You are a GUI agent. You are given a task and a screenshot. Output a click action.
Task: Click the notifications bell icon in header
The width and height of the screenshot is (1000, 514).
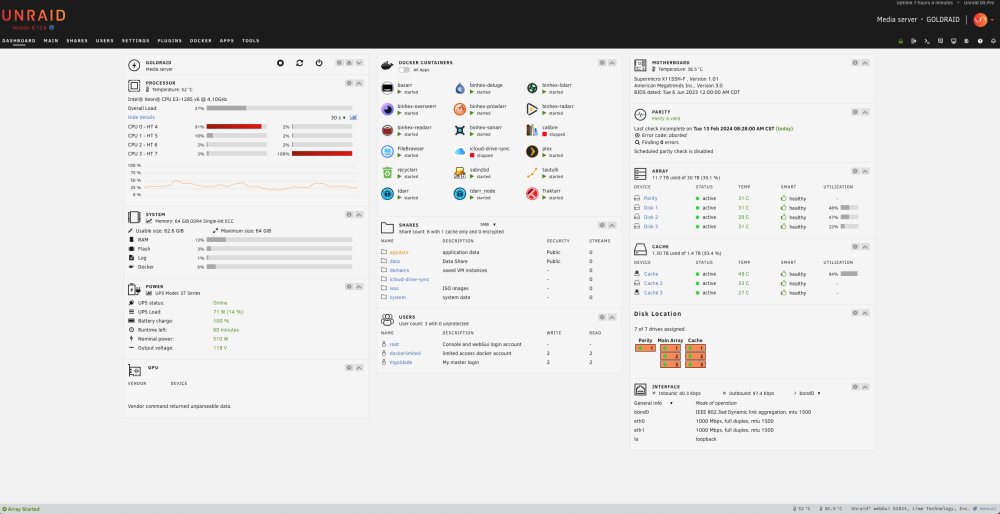click(993, 41)
